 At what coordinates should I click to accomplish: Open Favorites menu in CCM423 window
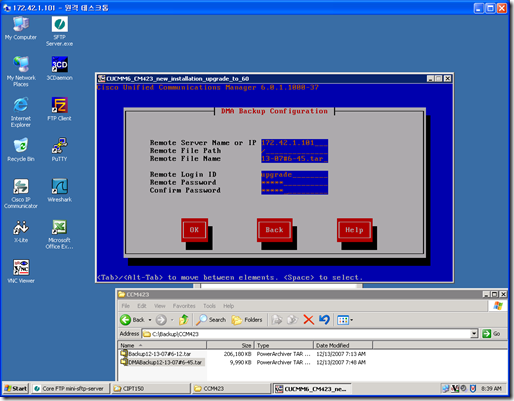coord(184,306)
